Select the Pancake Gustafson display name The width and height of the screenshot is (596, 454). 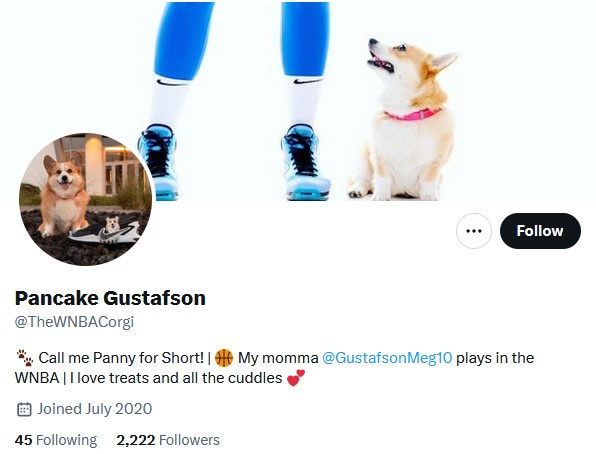tap(110, 298)
